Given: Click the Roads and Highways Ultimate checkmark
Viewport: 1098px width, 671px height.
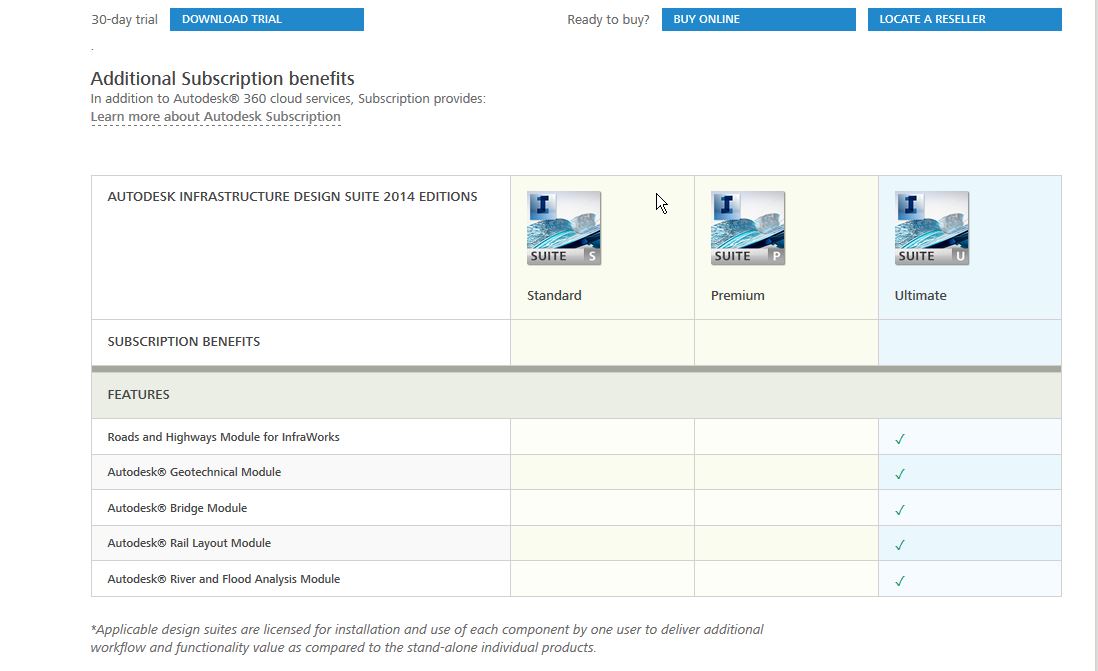Looking at the screenshot, I should pos(901,436).
